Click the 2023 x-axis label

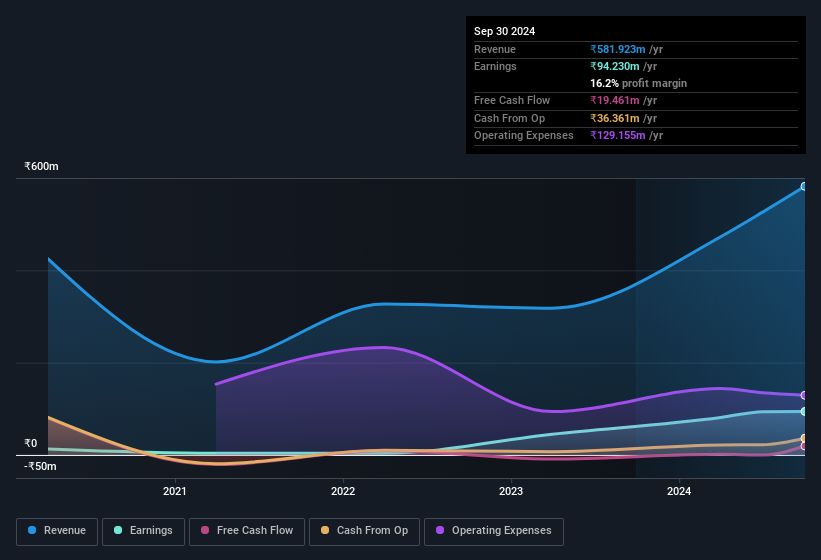pos(511,491)
